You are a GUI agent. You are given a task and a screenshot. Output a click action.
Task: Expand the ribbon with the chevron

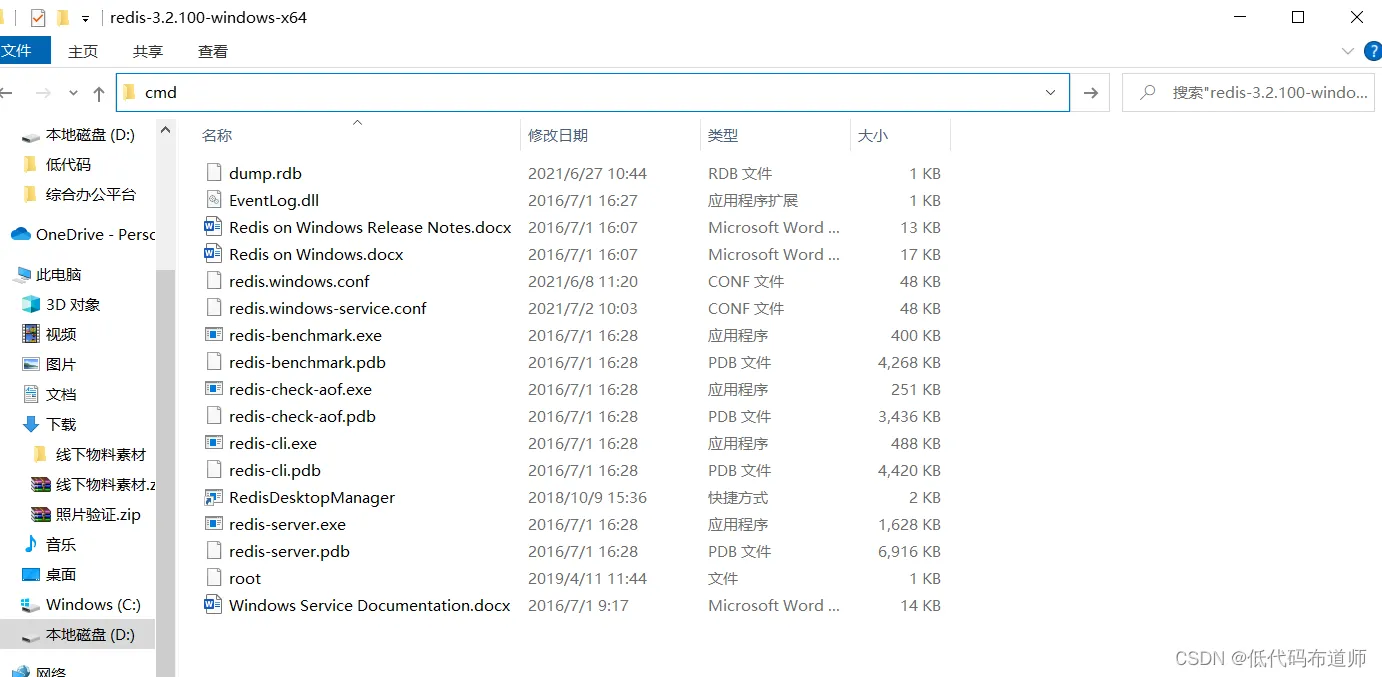pos(1347,51)
